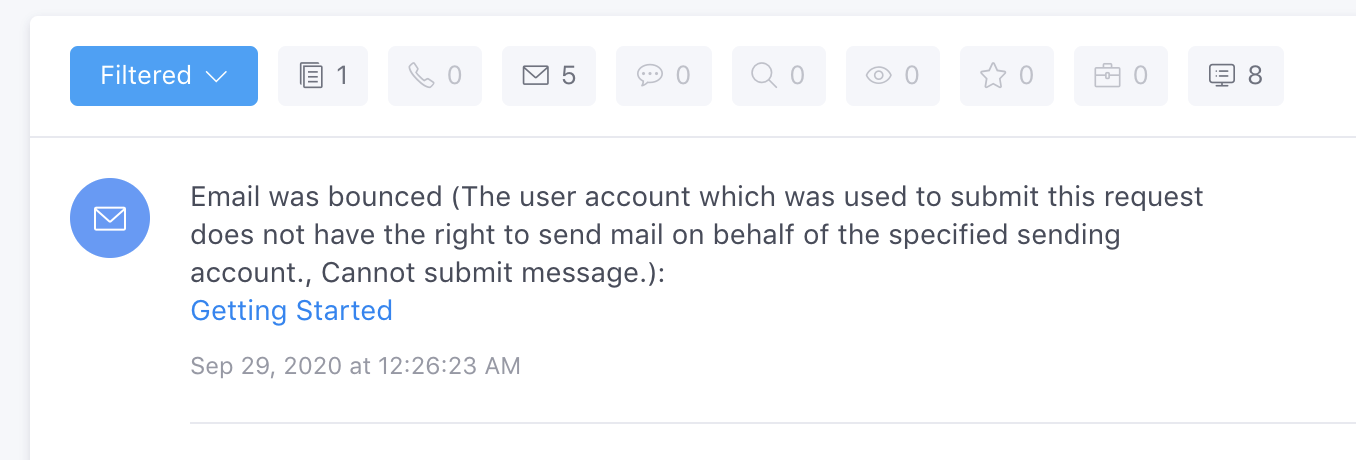
Task: Click the Sep 29, 2020 timestamp
Action: [x=355, y=366]
